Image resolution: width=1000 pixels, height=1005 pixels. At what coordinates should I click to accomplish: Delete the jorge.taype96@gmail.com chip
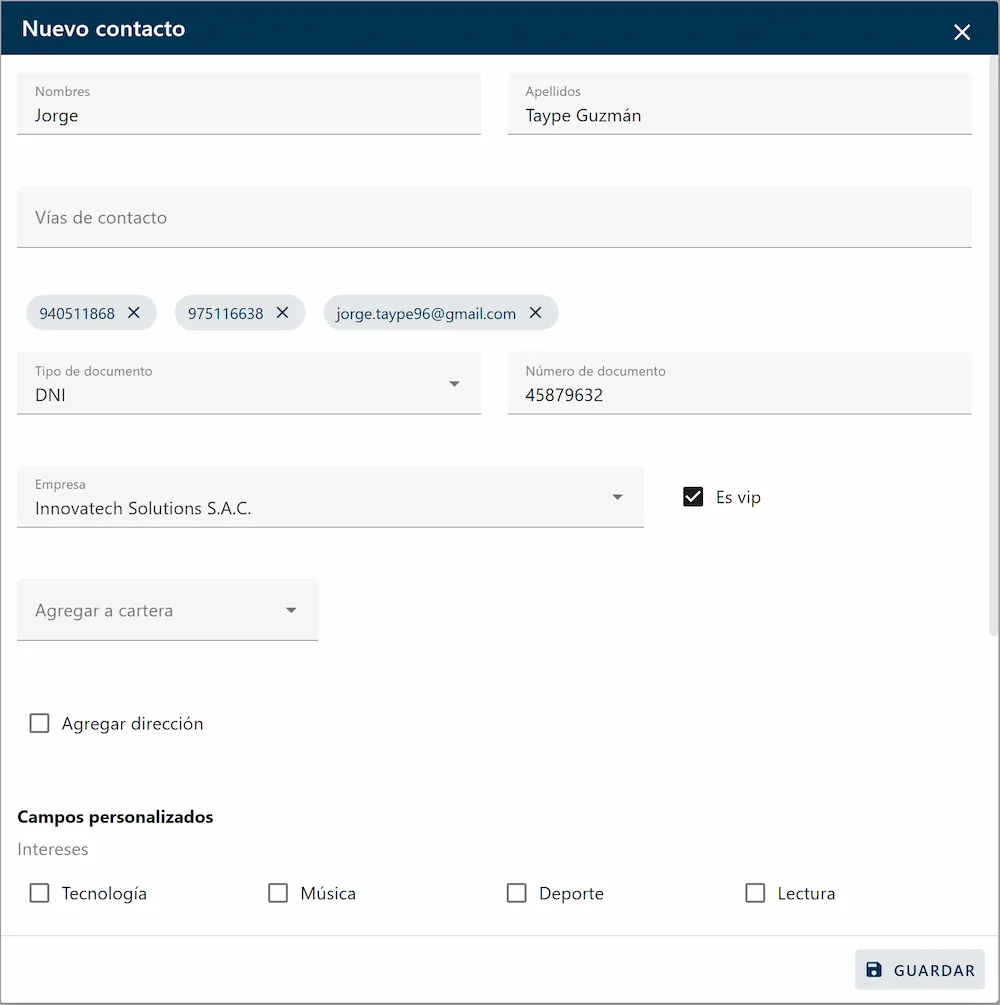pyautogui.click(x=535, y=313)
